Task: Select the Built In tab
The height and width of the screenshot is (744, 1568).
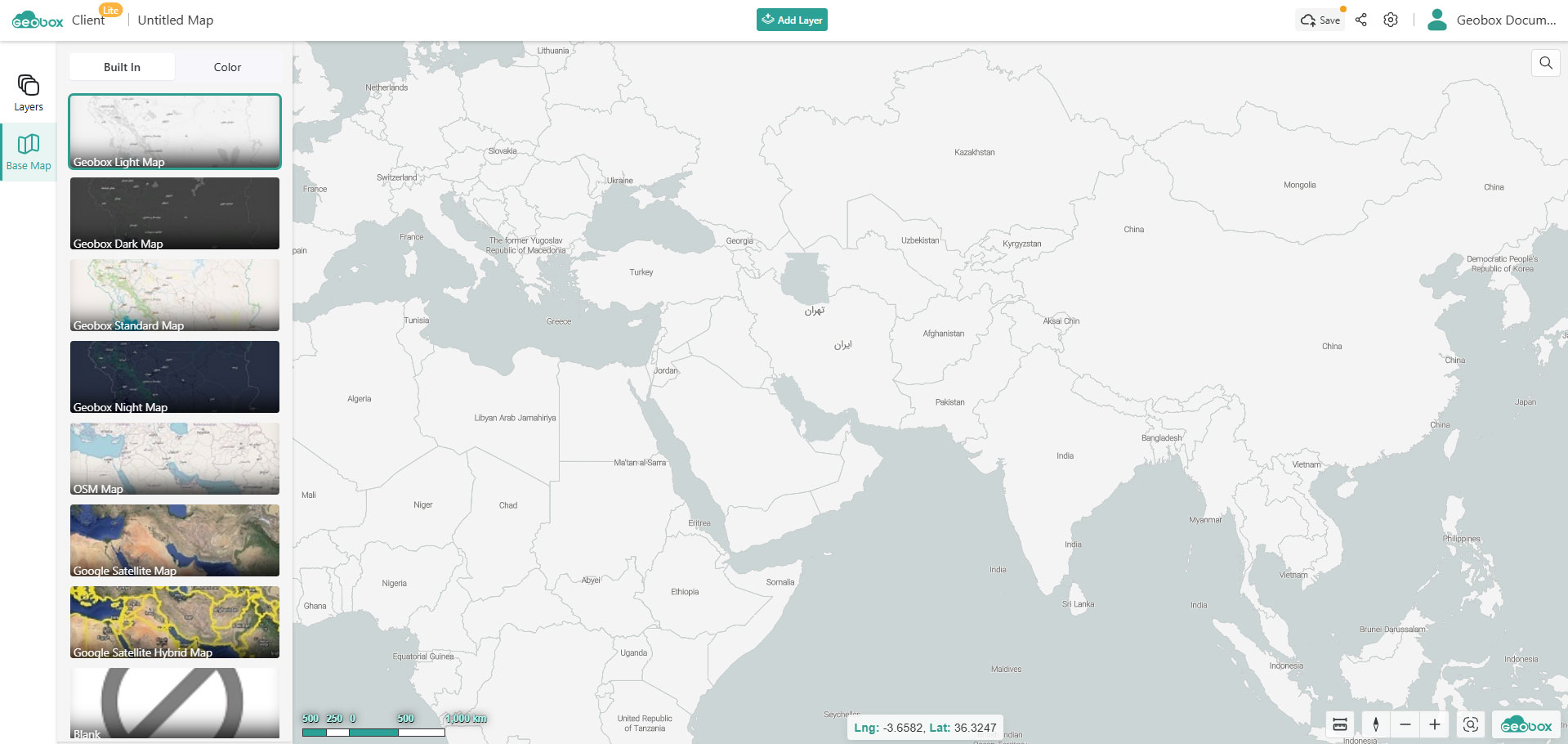Action: (122, 67)
